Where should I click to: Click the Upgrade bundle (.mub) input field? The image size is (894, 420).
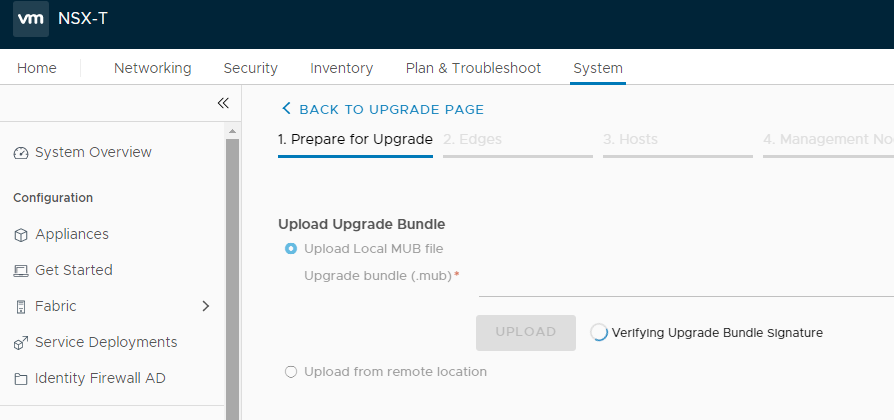[x=686, y=283]
